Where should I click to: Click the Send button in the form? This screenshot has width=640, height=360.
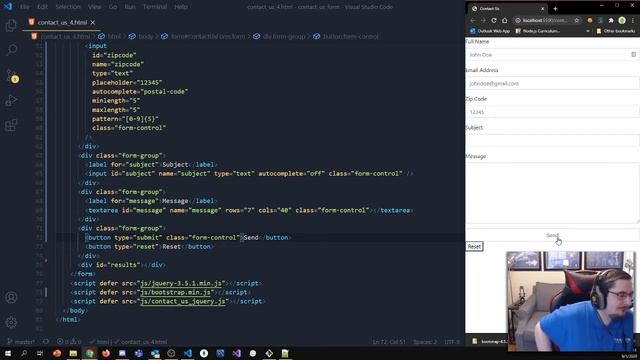point(552,235)
